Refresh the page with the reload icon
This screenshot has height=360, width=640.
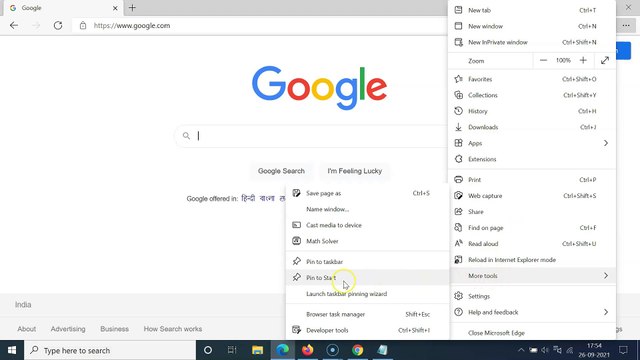58,25
